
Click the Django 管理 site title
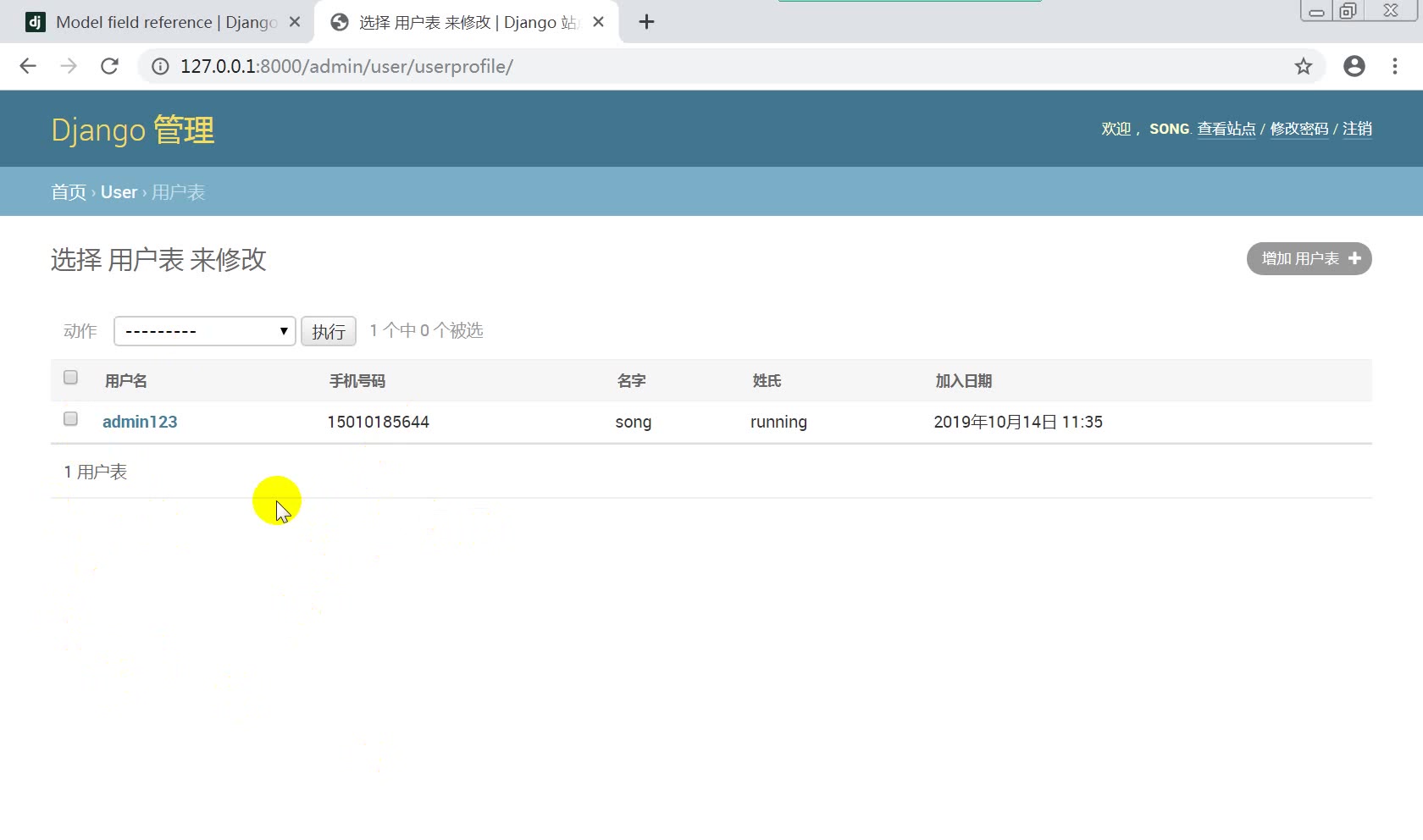133,130
